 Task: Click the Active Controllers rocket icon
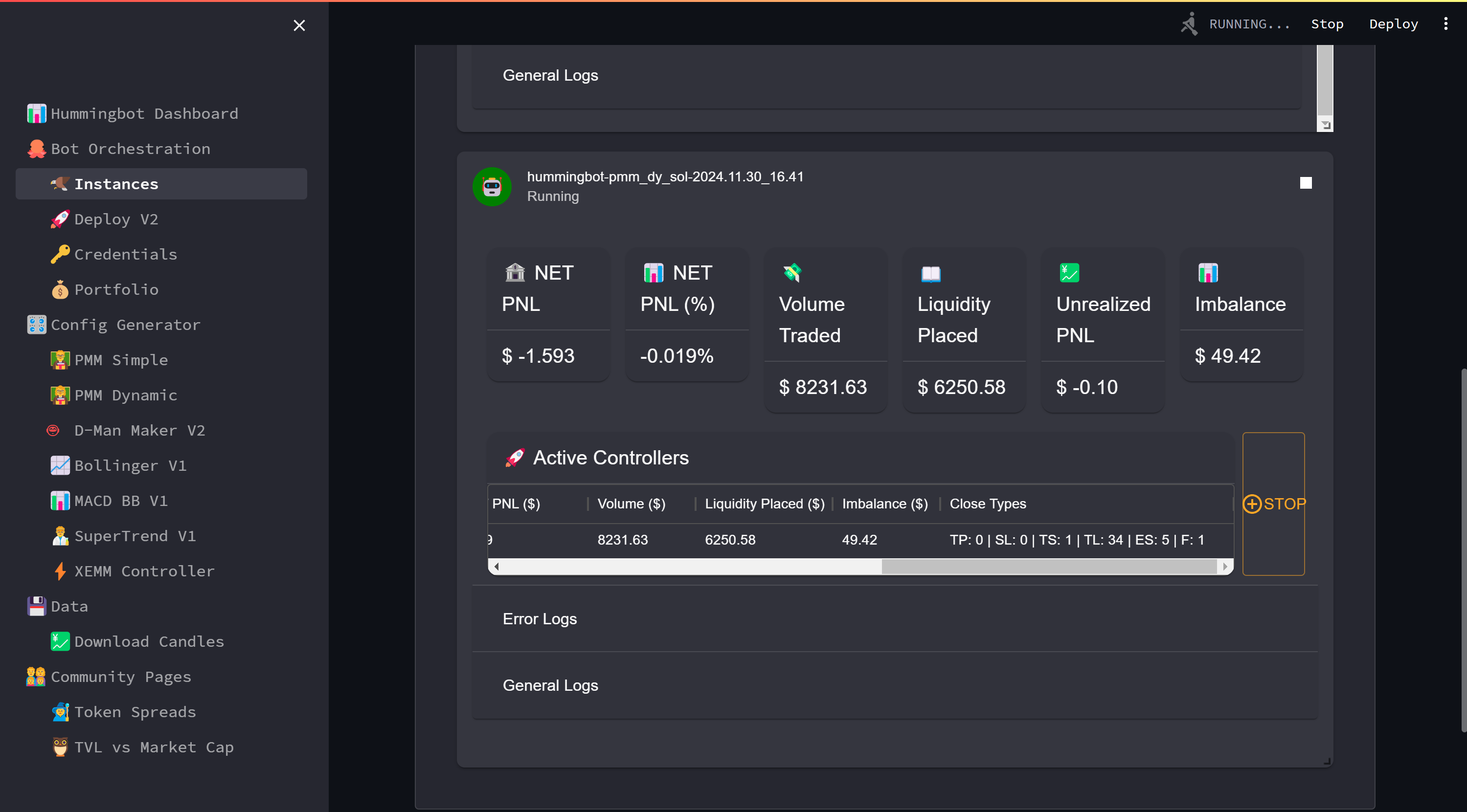(x=515, y=458)
